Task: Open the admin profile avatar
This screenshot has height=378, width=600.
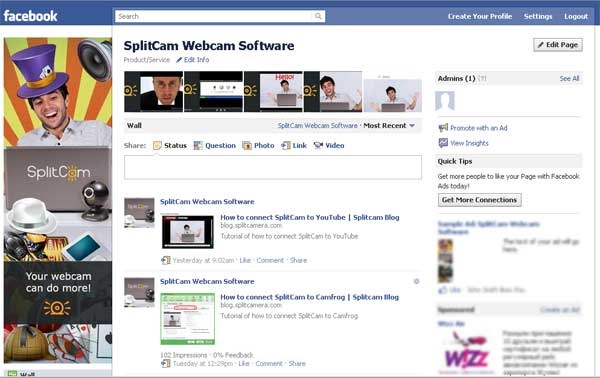Action: pyautogui.click(x=445, y=101)
